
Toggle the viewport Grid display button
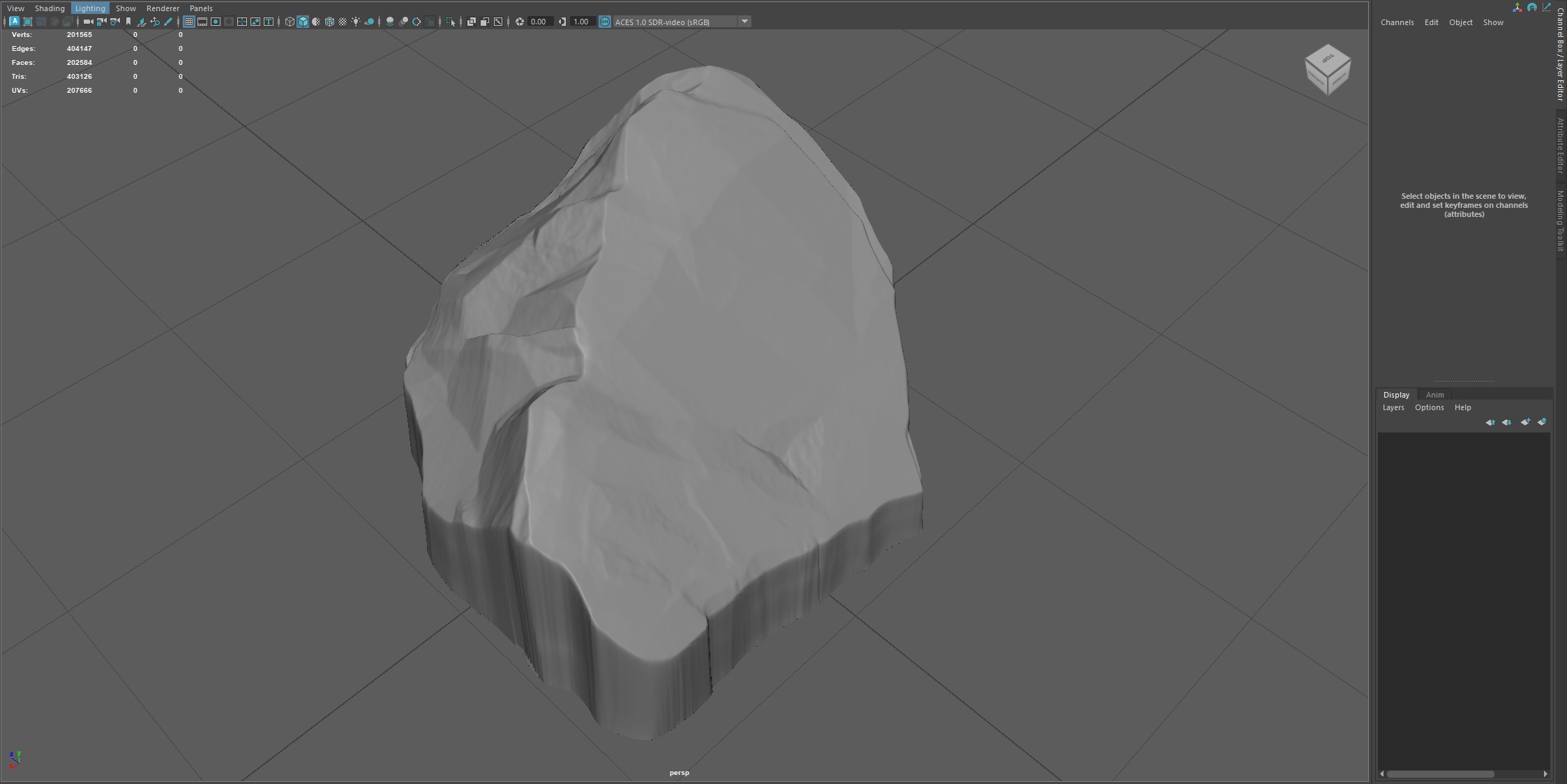(189, 22)
